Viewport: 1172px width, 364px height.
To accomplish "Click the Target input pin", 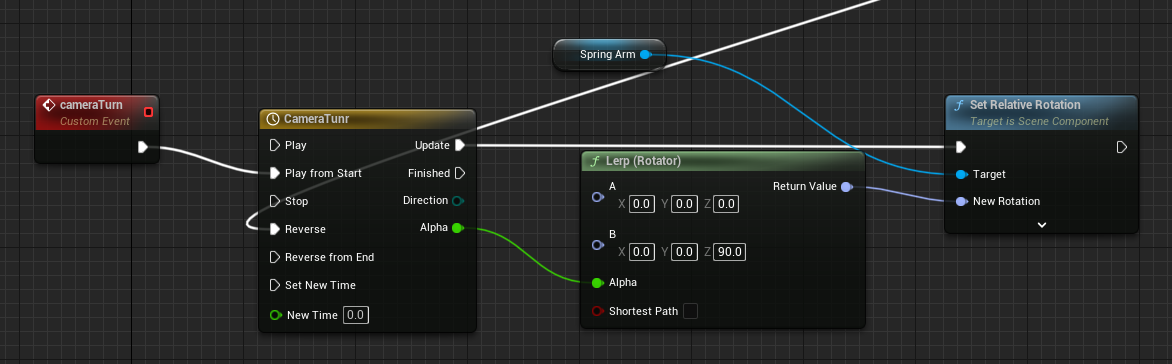I will coord(962,174).
